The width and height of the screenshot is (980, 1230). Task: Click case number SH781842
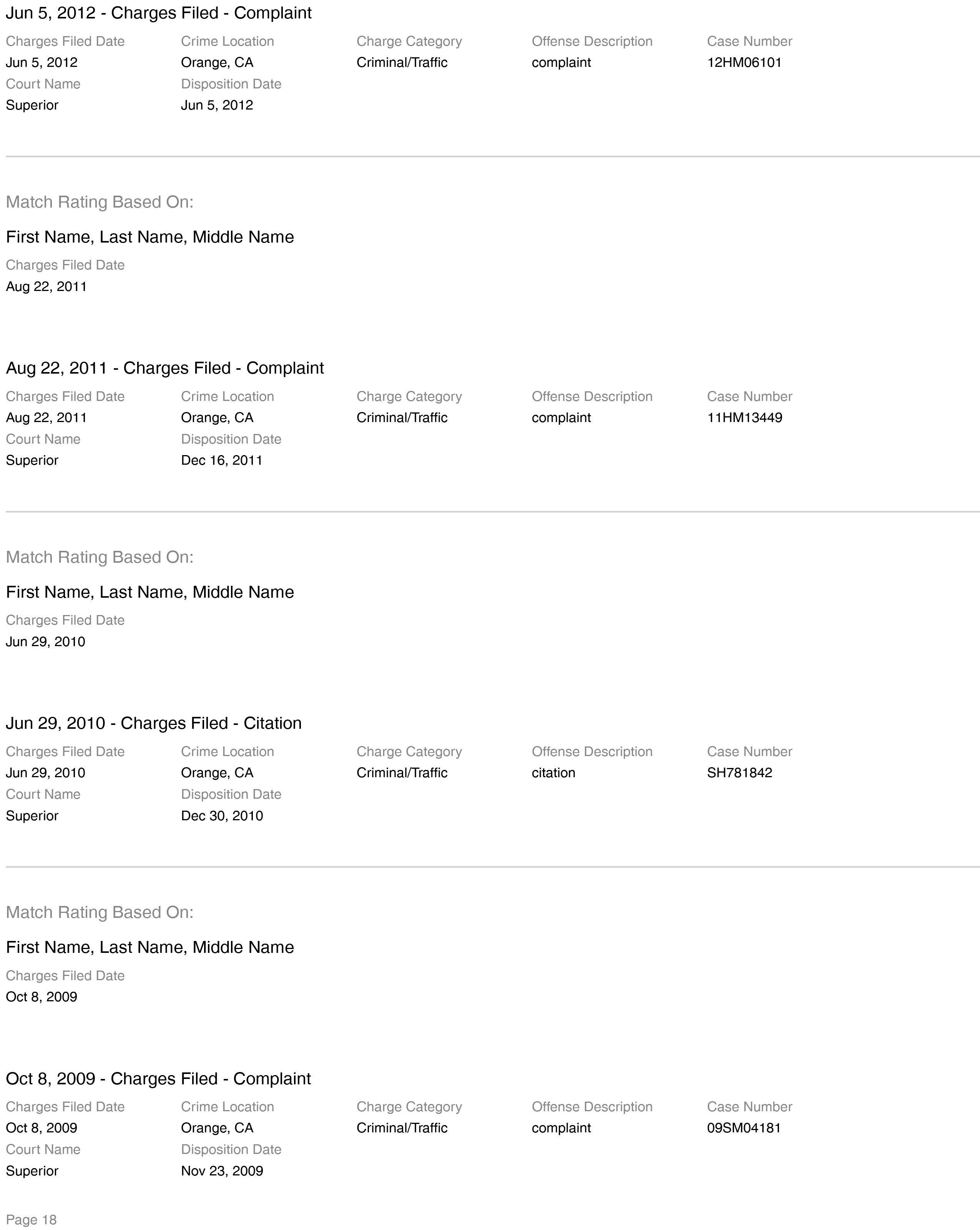pyautogui.click(x=739, y=773)
